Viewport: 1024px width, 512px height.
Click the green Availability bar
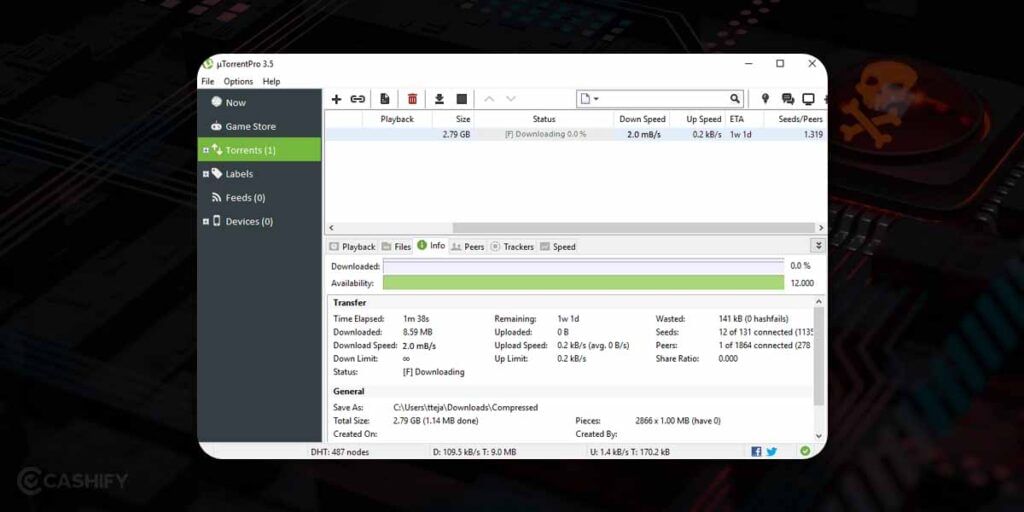pos(583,283)
